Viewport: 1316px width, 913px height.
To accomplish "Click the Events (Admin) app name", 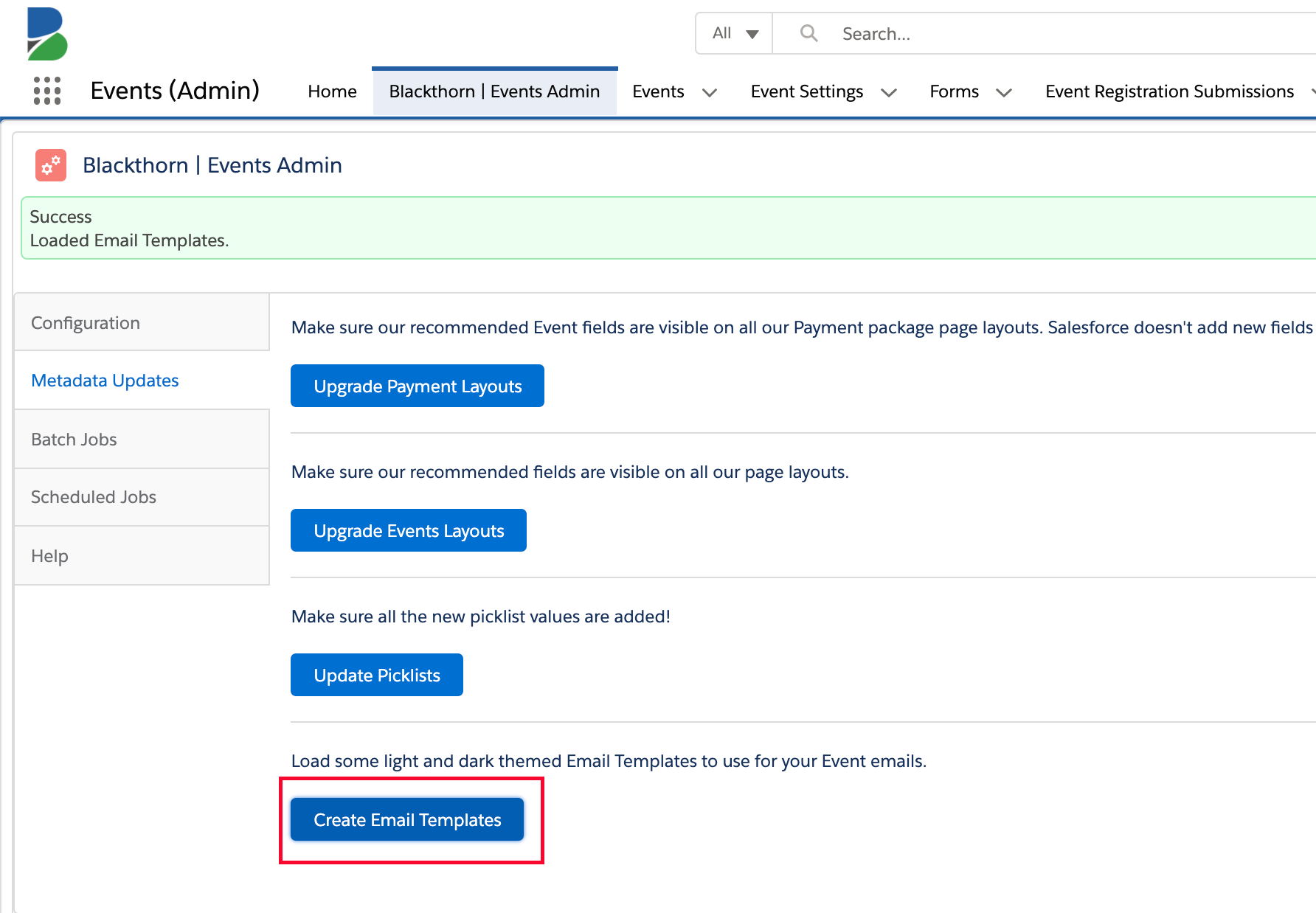I will click(x=175, y=91).
